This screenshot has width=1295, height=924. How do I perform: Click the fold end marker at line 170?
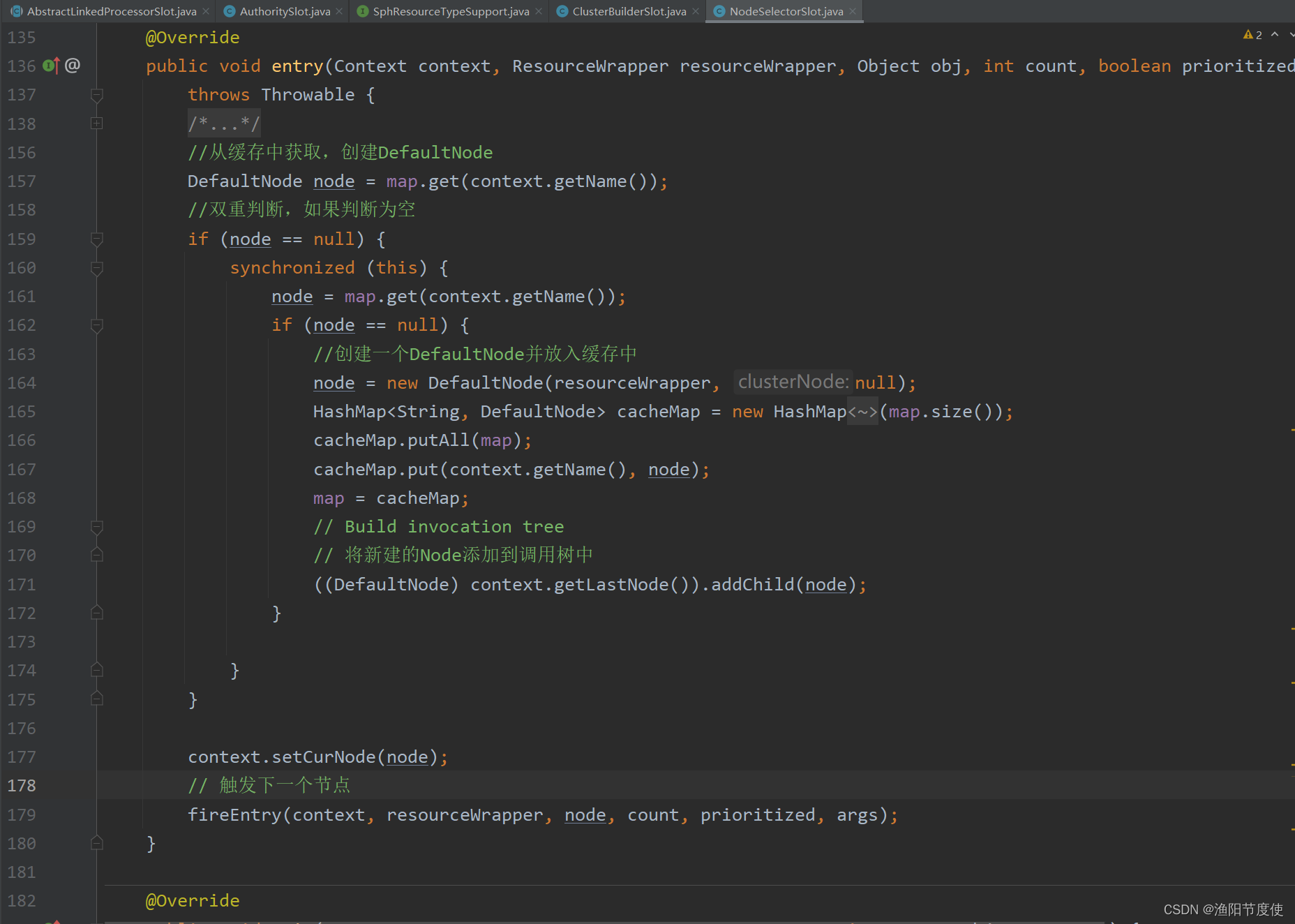(97, 555)
